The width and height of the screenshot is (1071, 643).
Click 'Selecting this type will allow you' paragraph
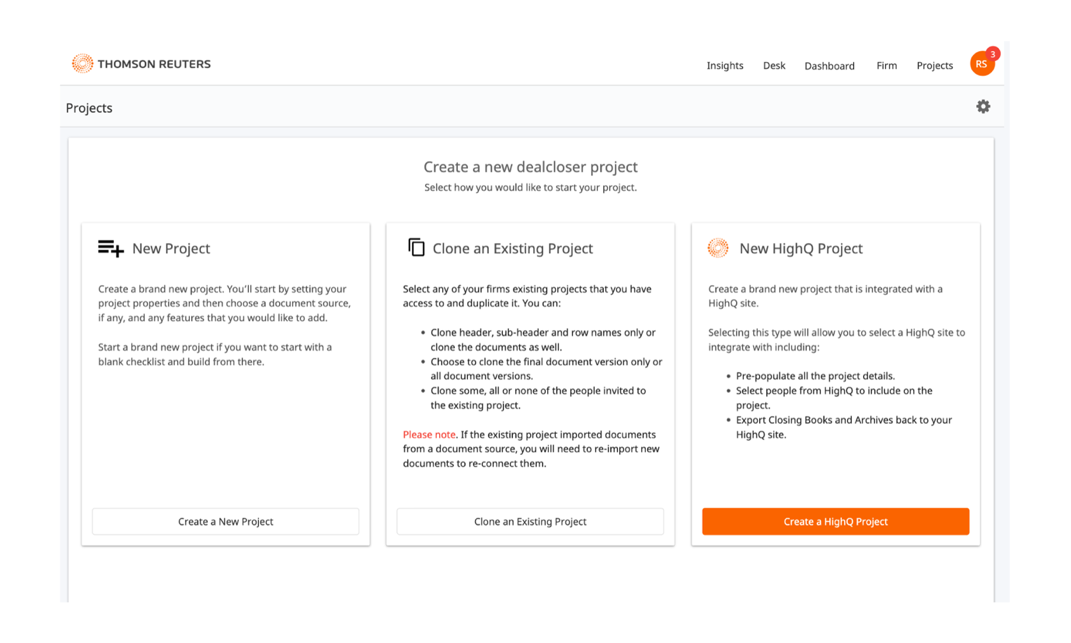[836, 340]
